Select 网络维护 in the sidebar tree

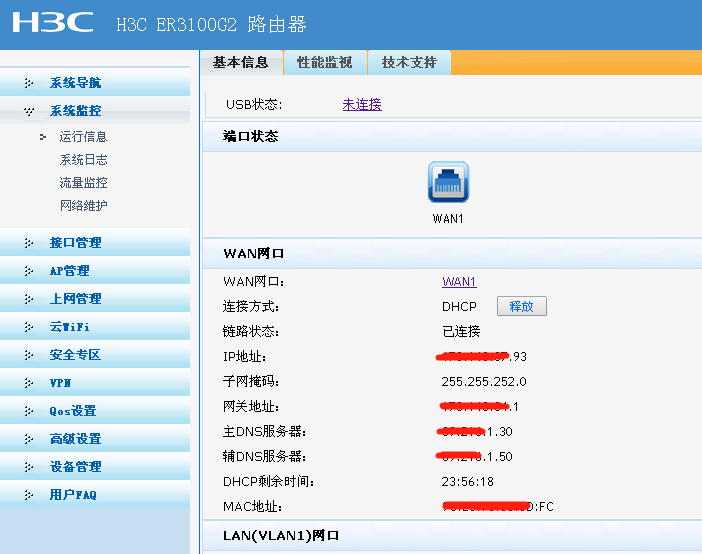click(x=83, y=206)
